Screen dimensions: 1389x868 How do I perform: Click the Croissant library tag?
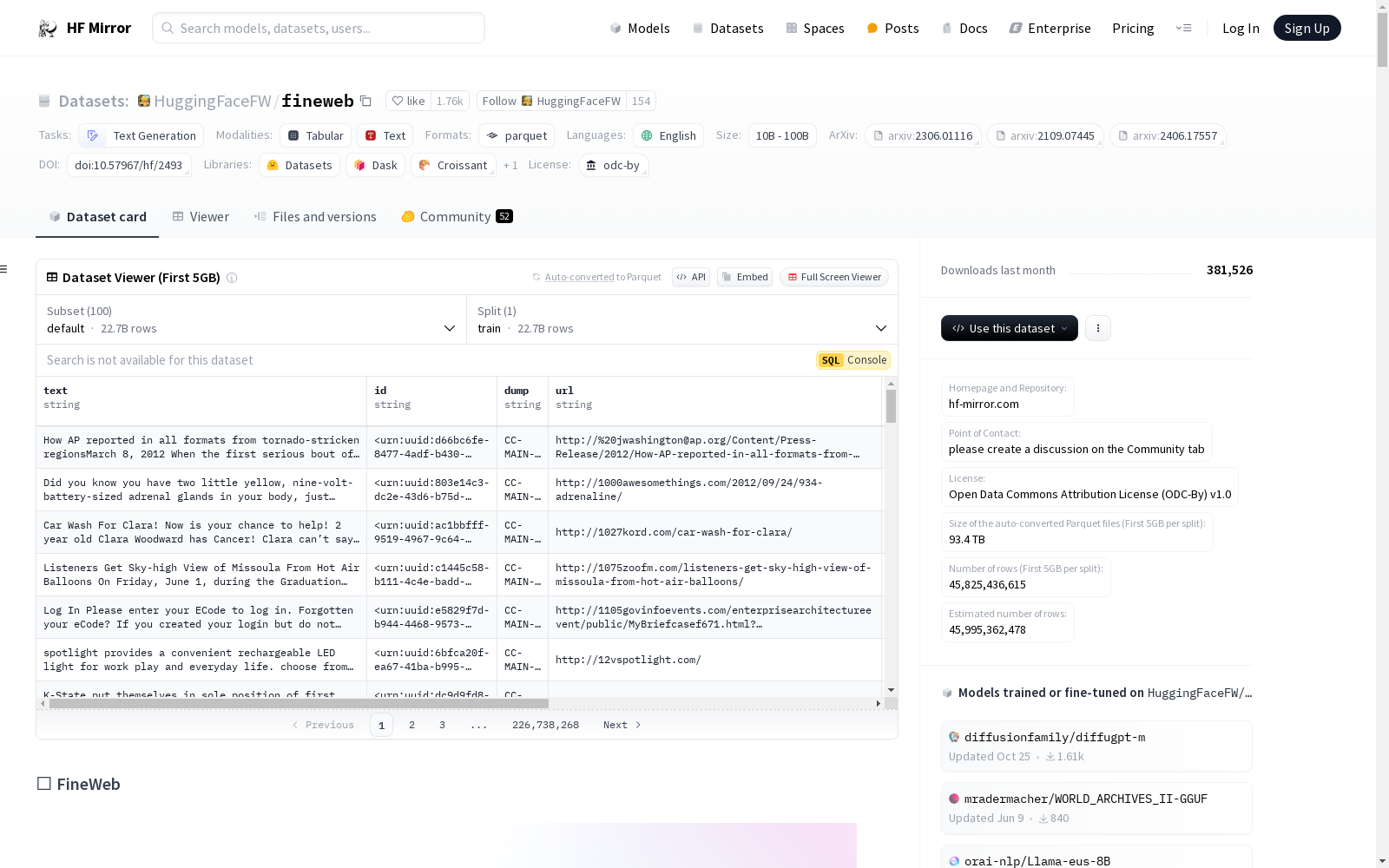453,166
